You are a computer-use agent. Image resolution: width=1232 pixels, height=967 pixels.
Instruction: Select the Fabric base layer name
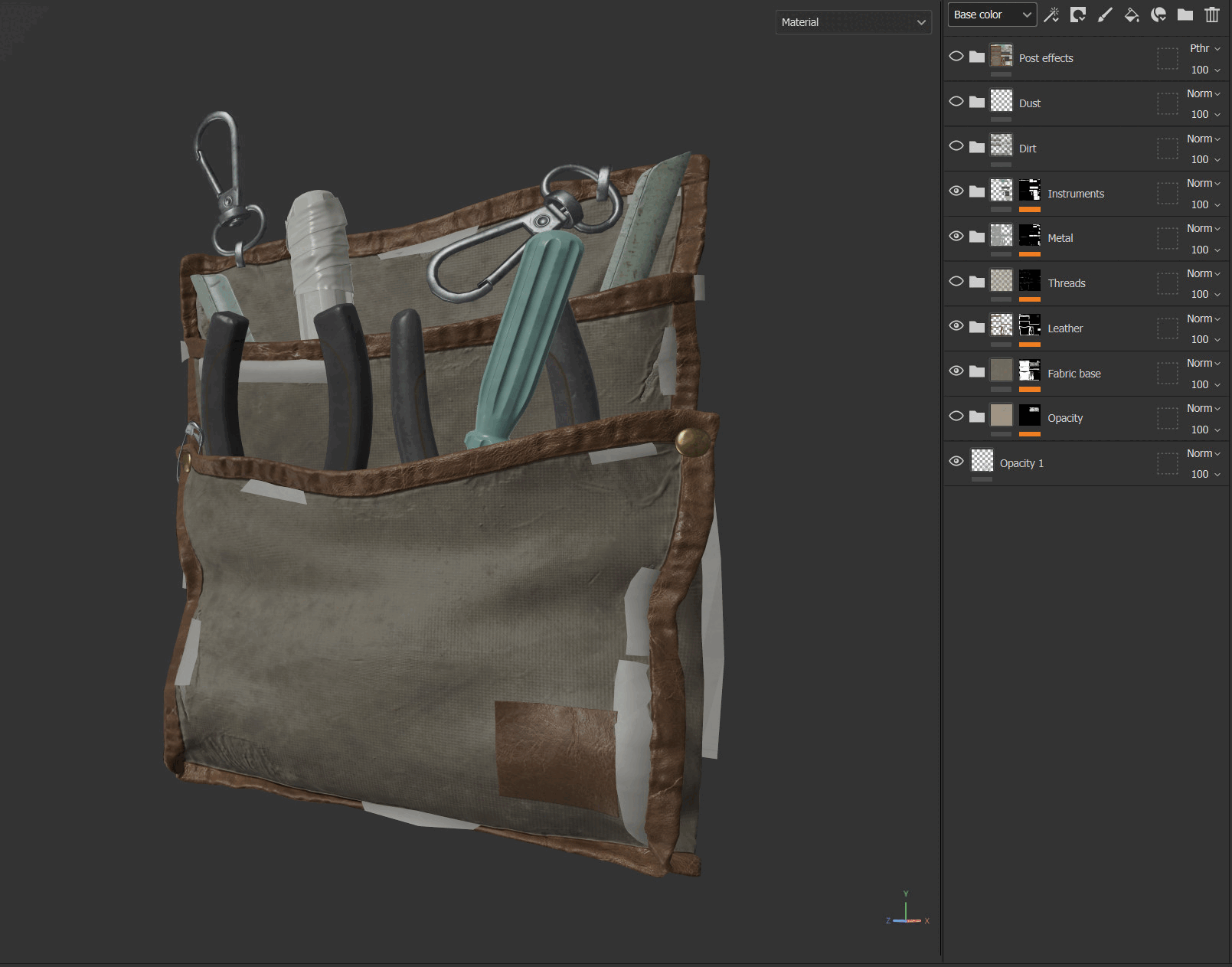(1074, 374)
